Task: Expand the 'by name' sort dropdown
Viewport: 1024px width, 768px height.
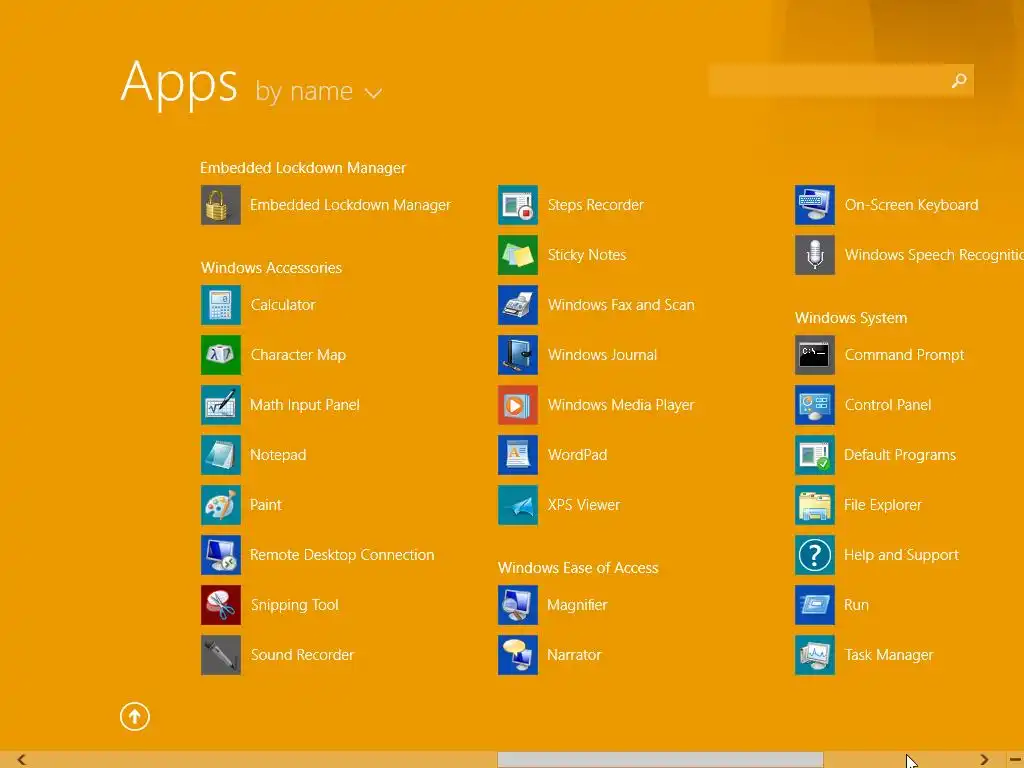Action: click(318, 92)
